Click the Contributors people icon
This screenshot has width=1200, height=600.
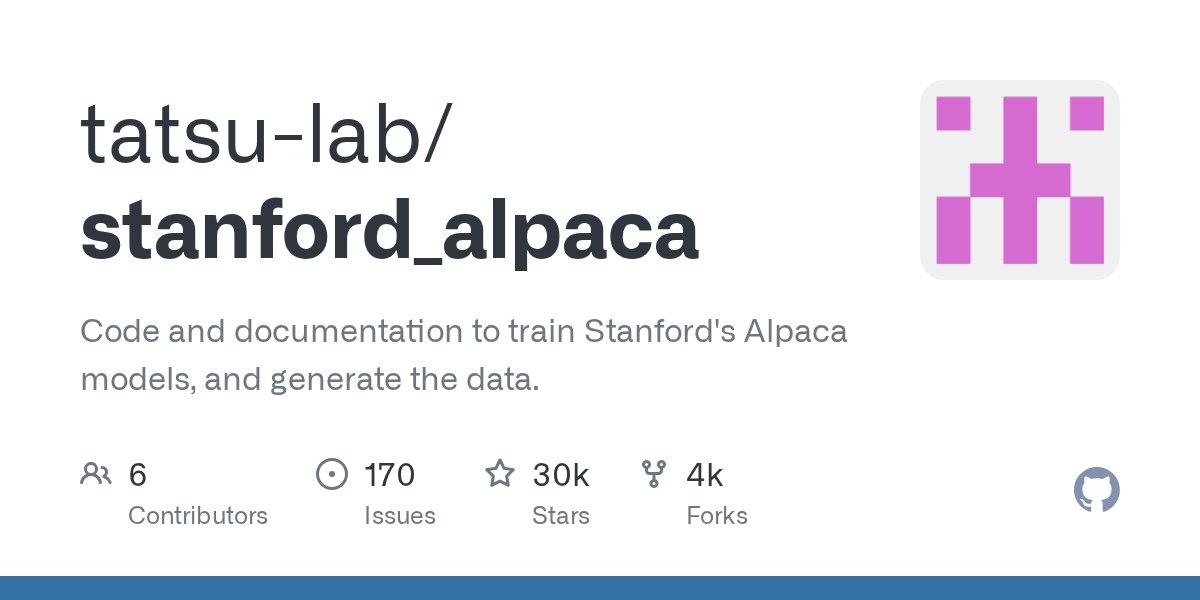coord(95,473)
